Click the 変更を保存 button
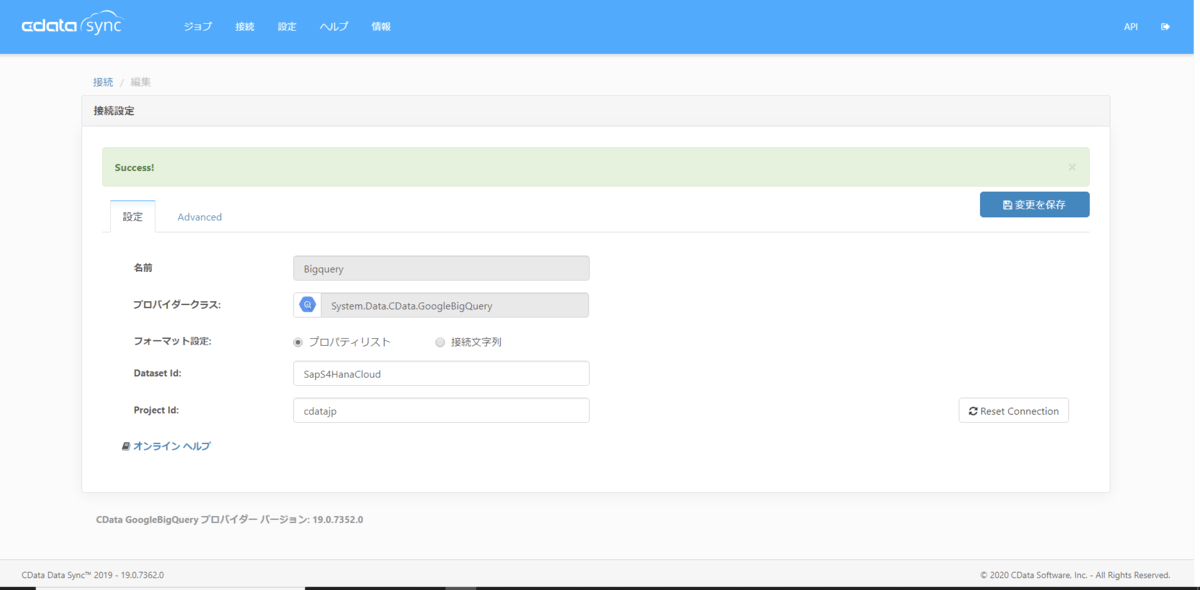Screen dimensions: 1200x590 click(1034, 204)
